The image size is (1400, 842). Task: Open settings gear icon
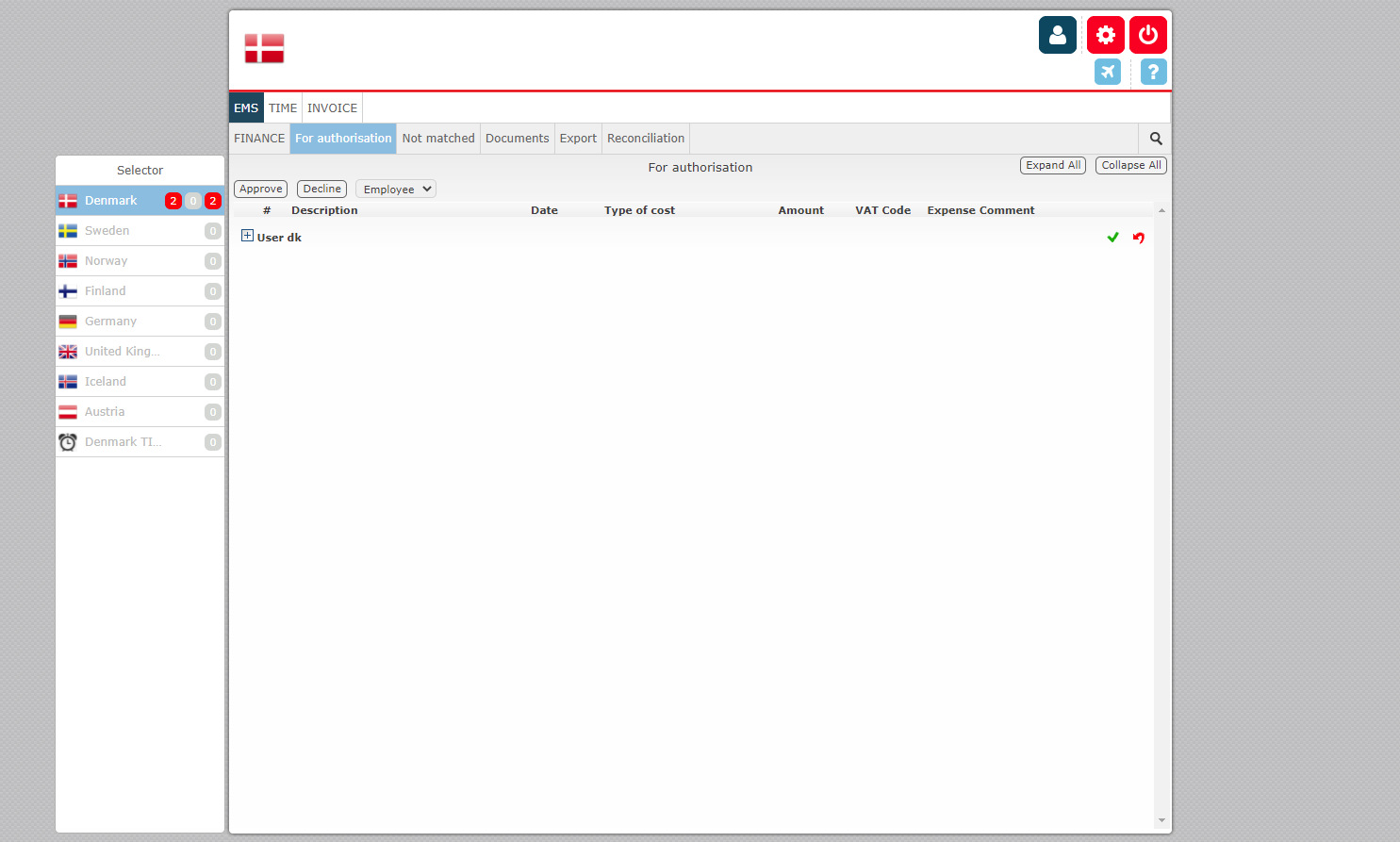click(x=1105, y=35)
